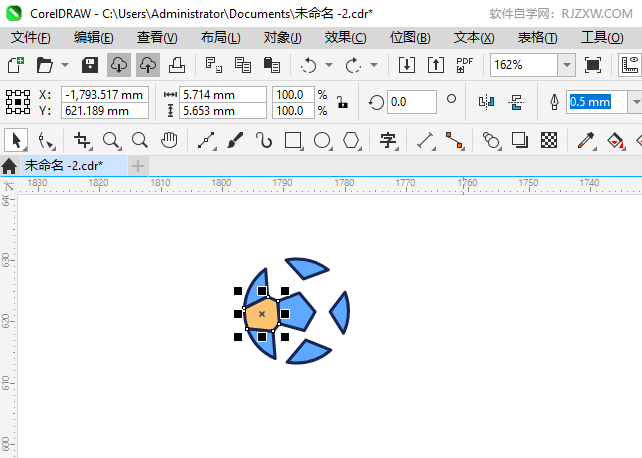Click the Export icon
This screenshot has height=458, width=642.
[436, 65]
